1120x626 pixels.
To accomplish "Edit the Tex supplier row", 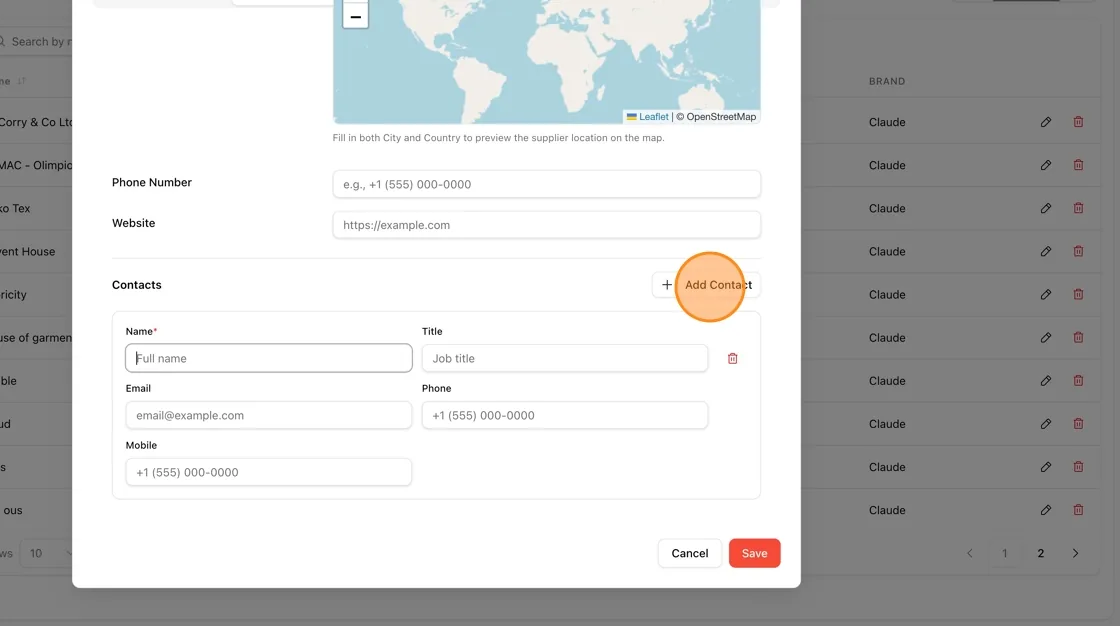I will point(1046,208).
